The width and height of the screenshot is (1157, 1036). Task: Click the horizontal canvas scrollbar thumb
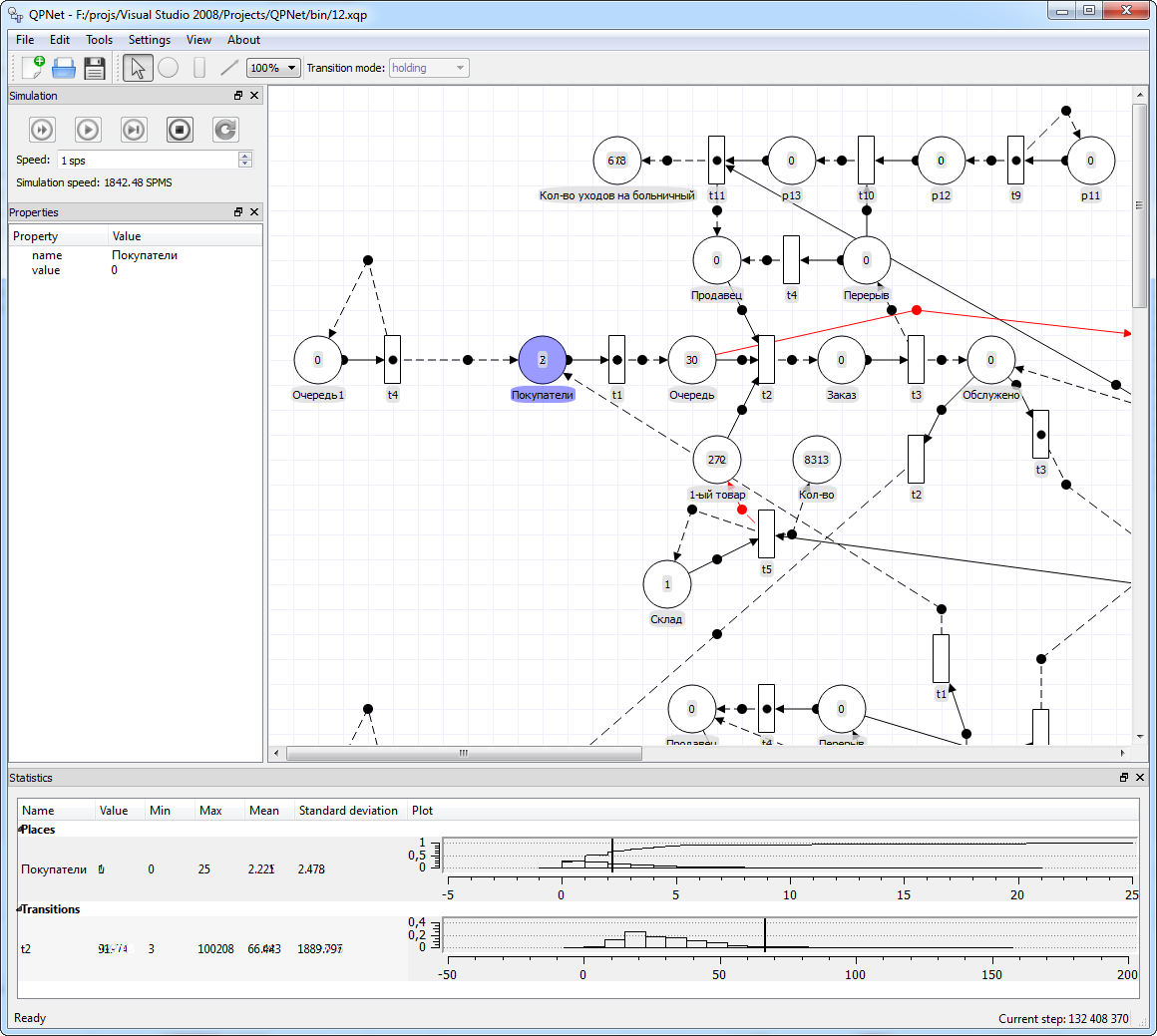[x=464, y=753]
